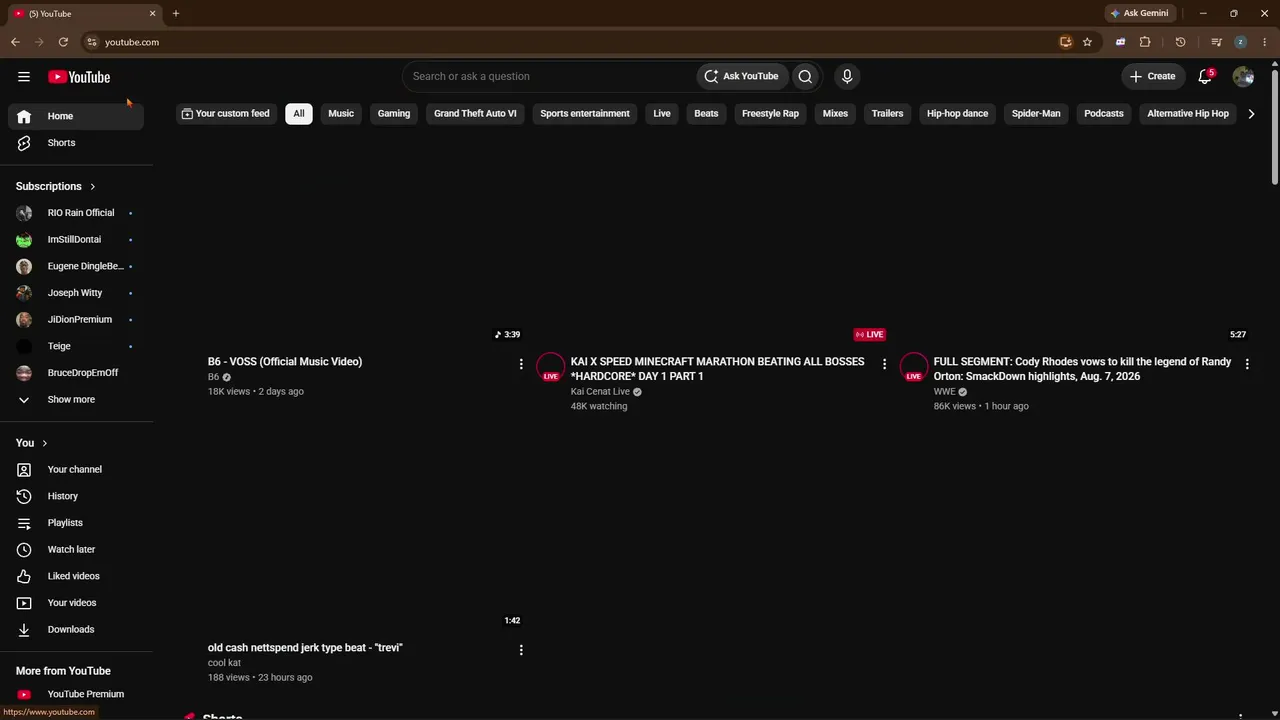Click the YouTube search input field
This screenshot has width=1280, height=720.
pos(550,76)
